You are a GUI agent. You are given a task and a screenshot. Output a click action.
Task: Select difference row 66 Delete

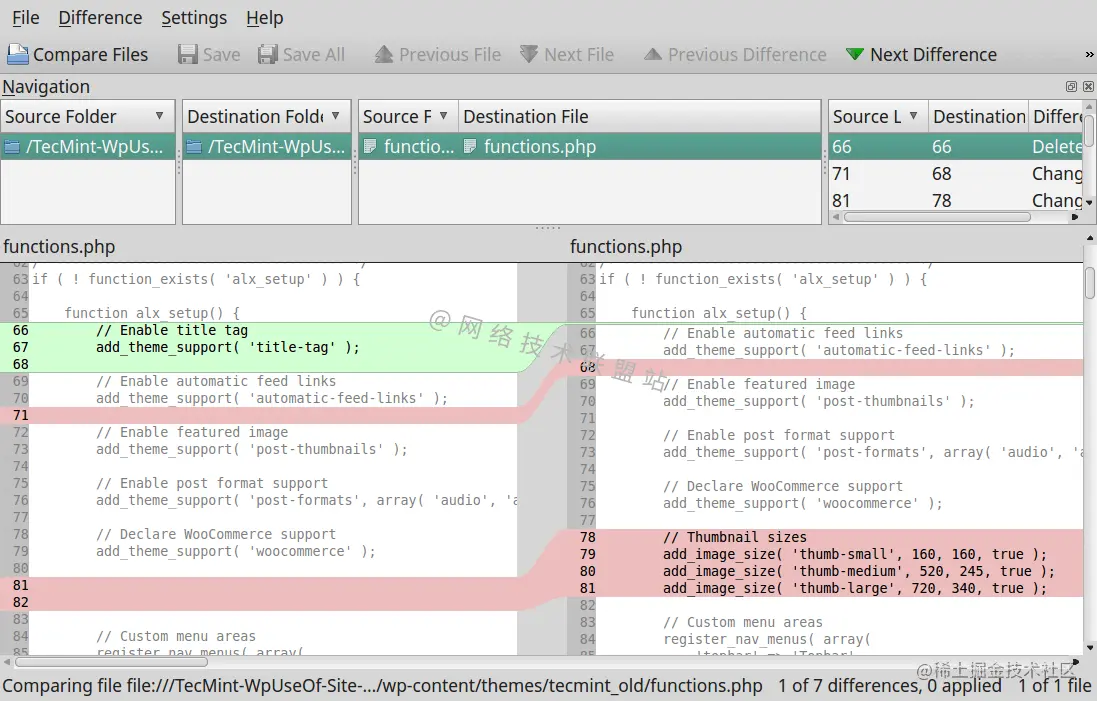click(956, 147)
